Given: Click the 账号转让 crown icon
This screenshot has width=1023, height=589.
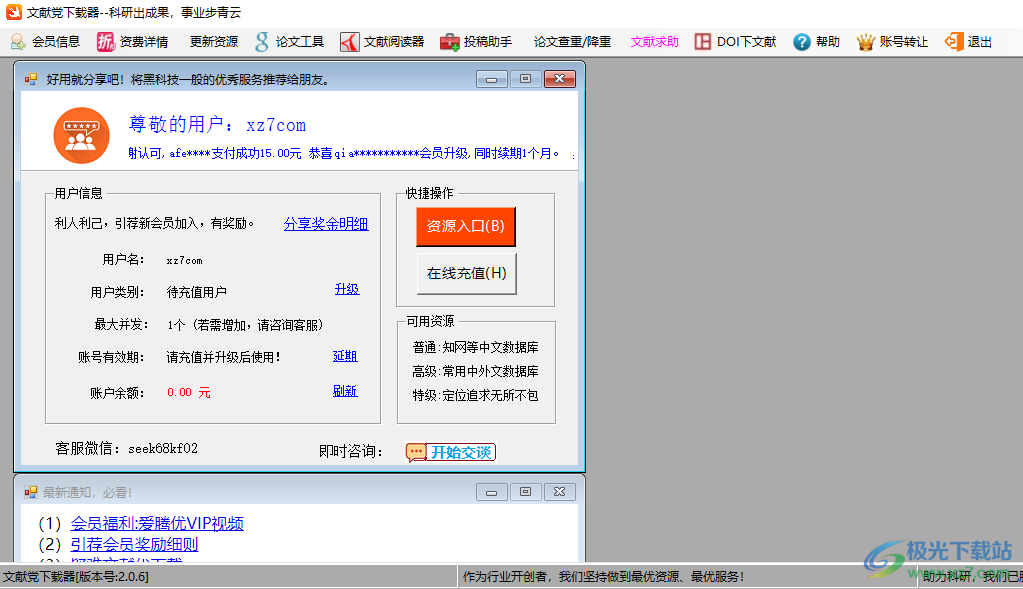Looking at the screenshot, I should pyautogui.click(x=866, y=42).
